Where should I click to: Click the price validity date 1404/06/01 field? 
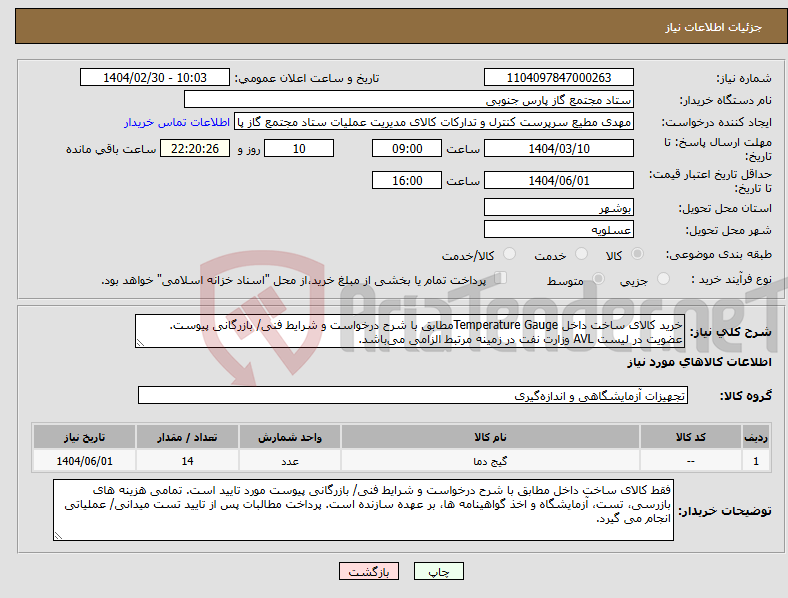tap(558, 180)
